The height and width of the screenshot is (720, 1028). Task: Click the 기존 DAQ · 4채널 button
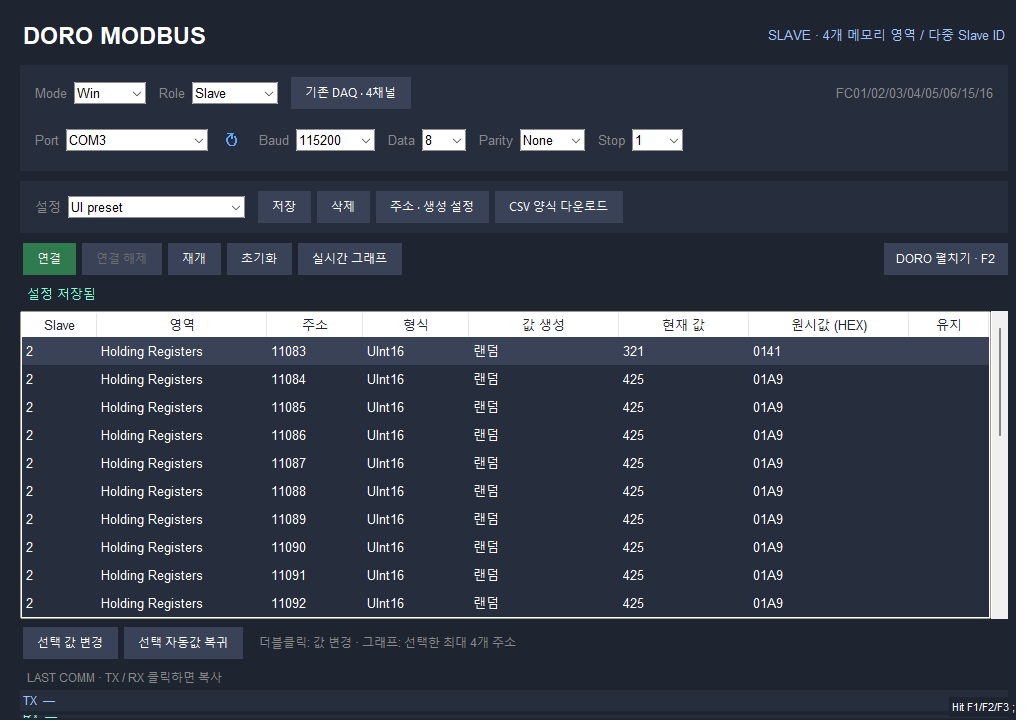click(x=351, y=93)
